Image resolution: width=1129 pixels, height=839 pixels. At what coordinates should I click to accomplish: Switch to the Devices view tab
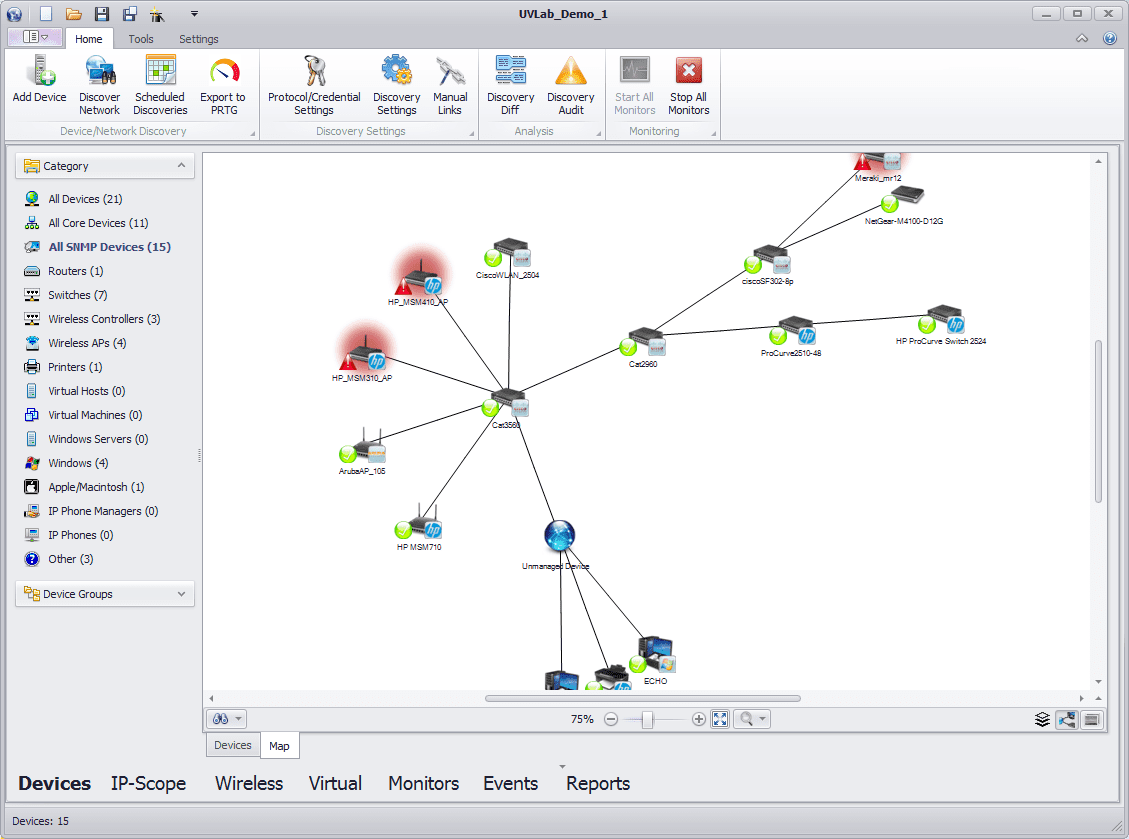pos(233,745)
